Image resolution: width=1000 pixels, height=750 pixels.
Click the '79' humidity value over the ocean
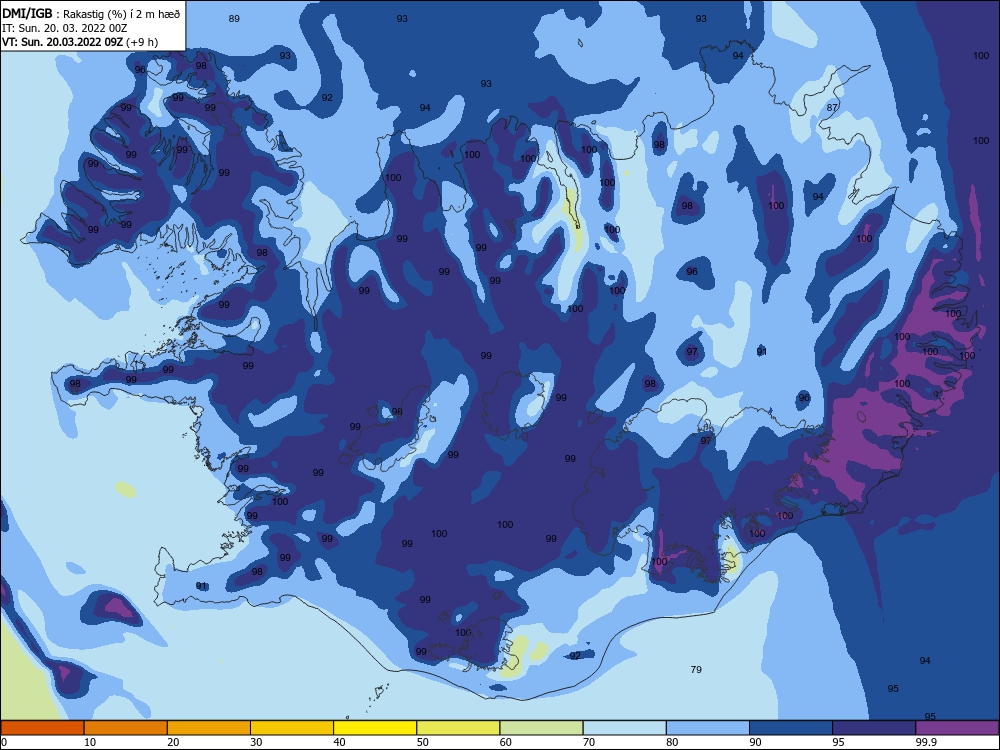point(696,669)
